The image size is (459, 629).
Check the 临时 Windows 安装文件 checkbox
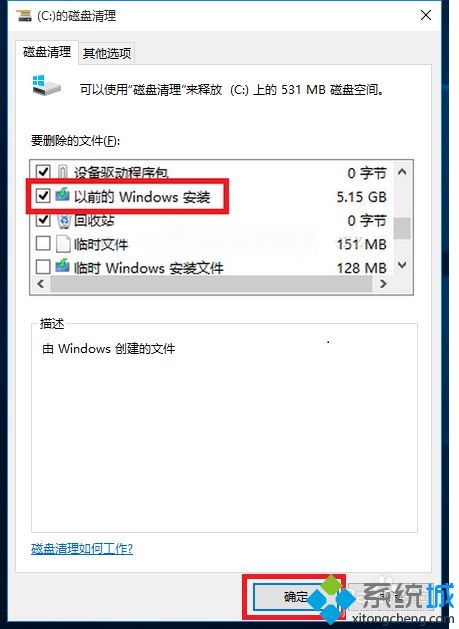click(x=43, y=267)
